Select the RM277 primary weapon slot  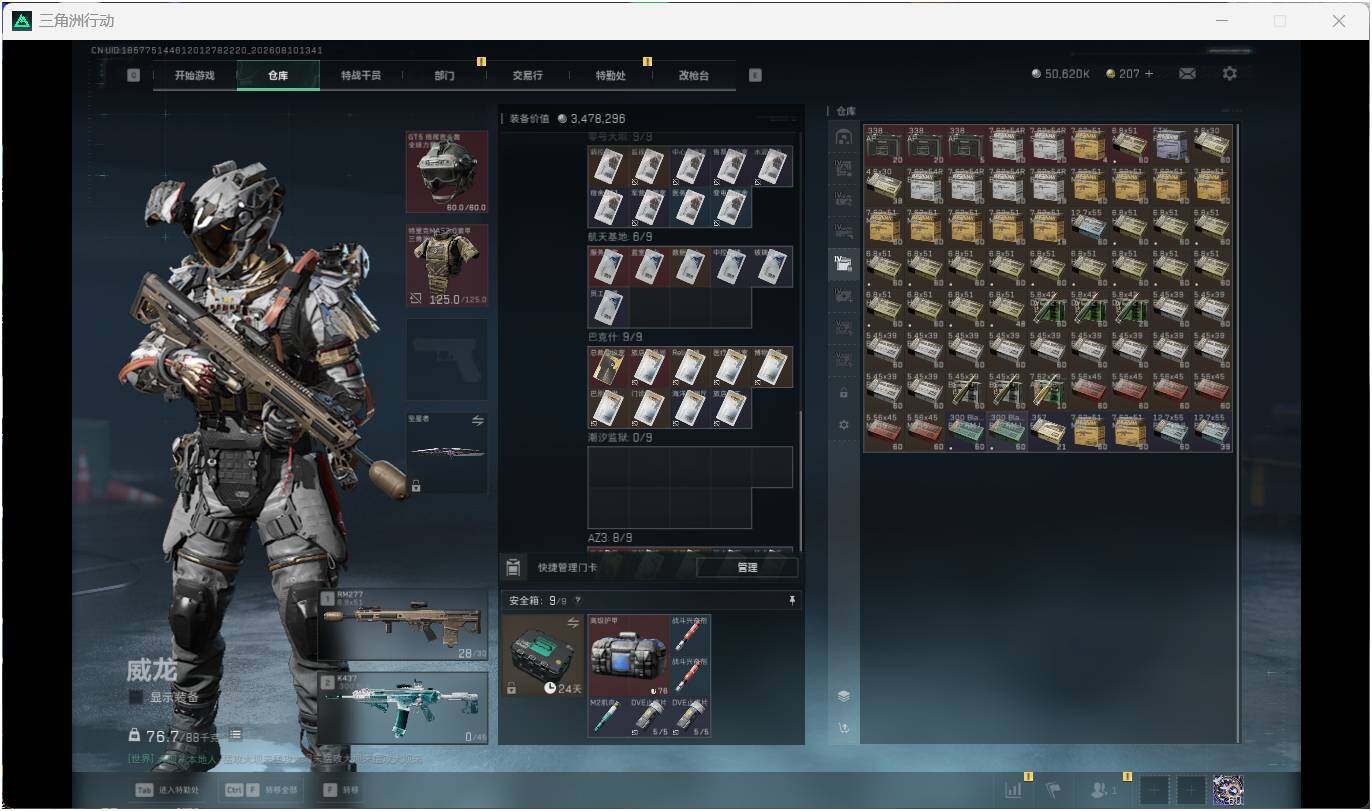tap(403, 625)
